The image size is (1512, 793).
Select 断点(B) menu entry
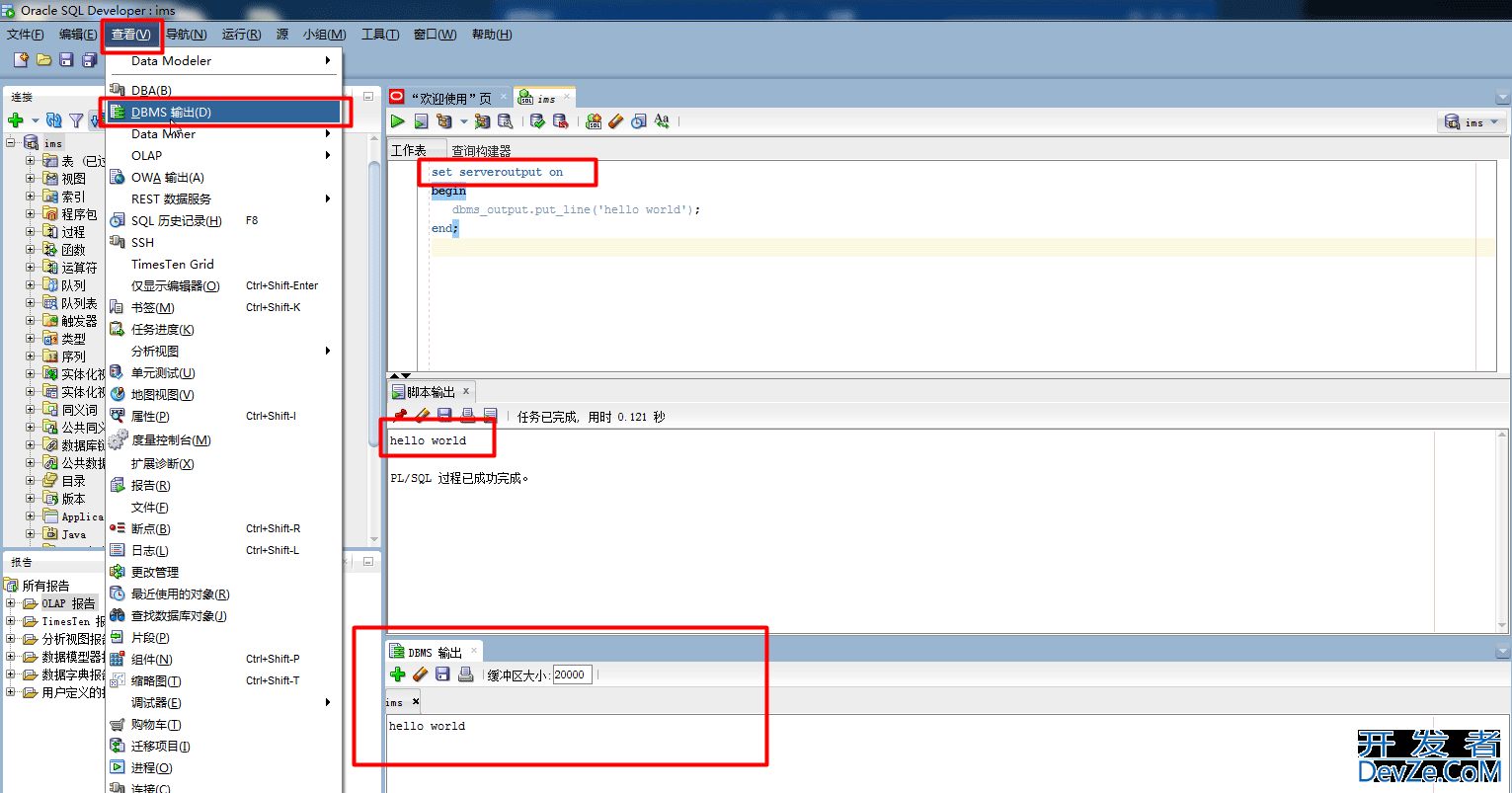[223, 528]
